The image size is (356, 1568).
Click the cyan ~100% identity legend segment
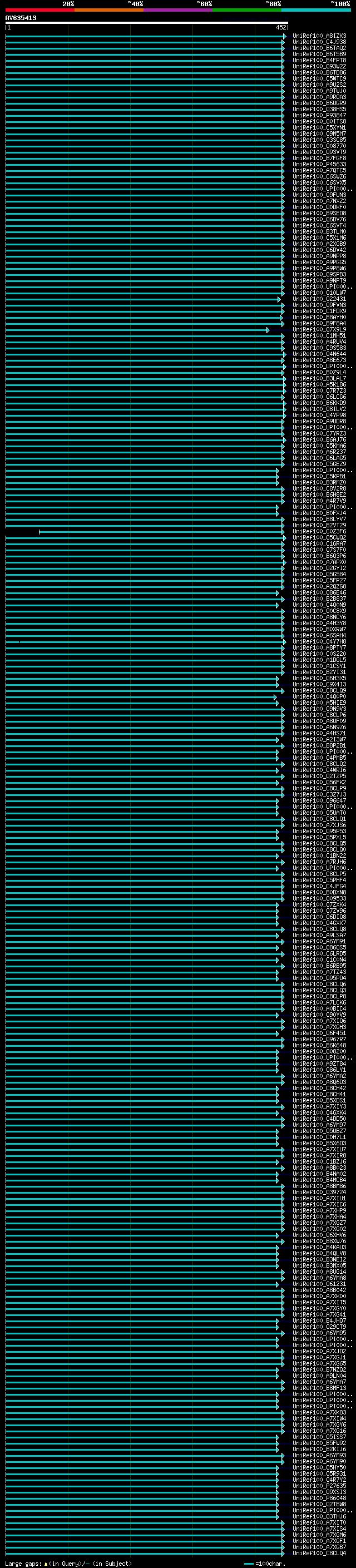(x=316, y=10)
